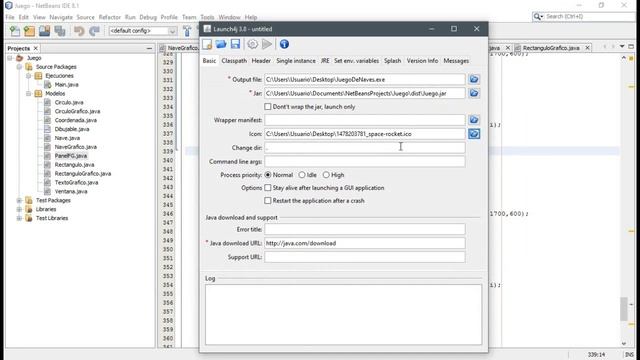Collapse the Source Packages node
Viewport: 640px width, 360px height.
pyautogui.click(x=19, y=67)
